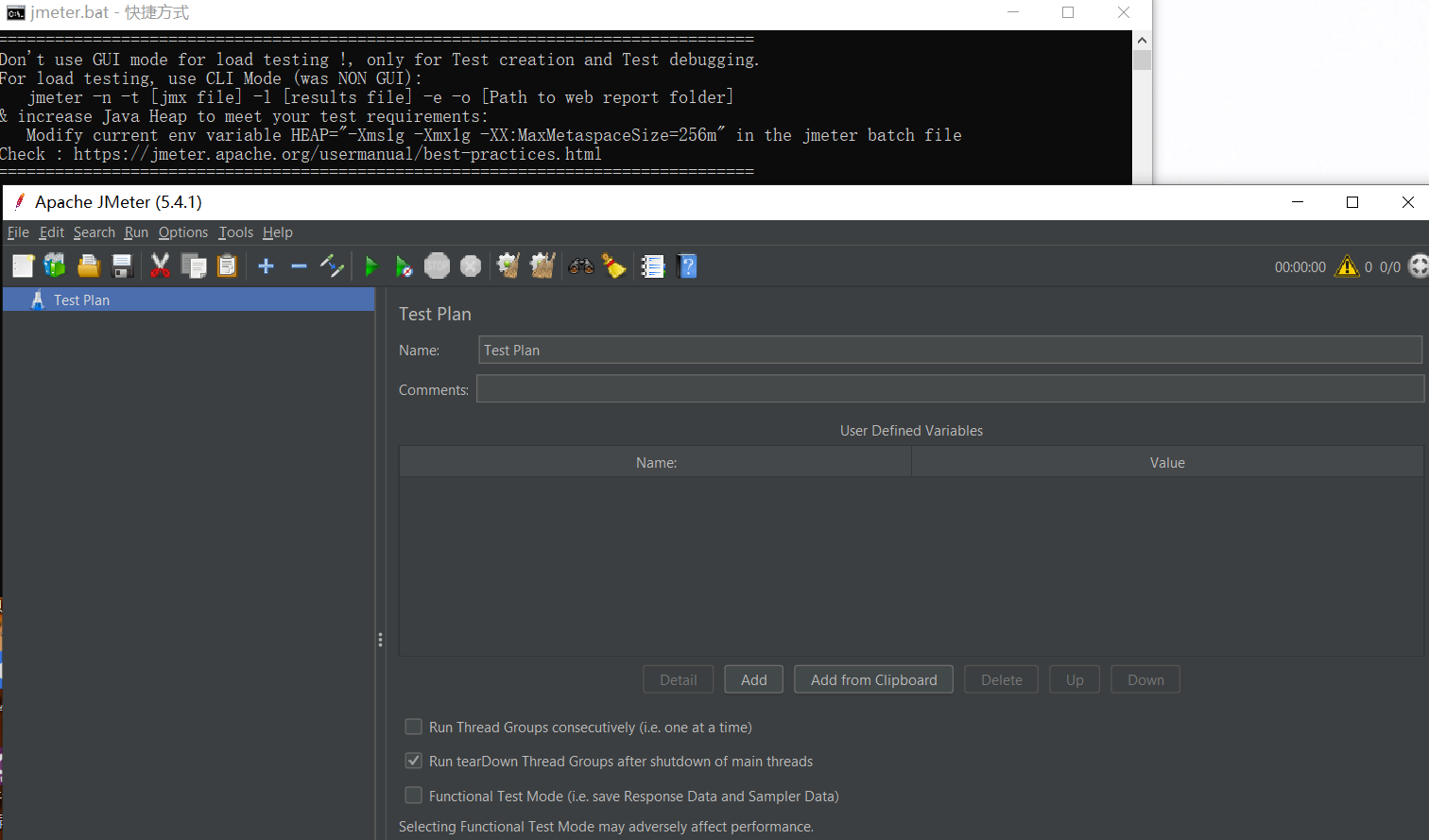Click the Toggle enable/disable icon
The image size is (1429, 840).
332,266
